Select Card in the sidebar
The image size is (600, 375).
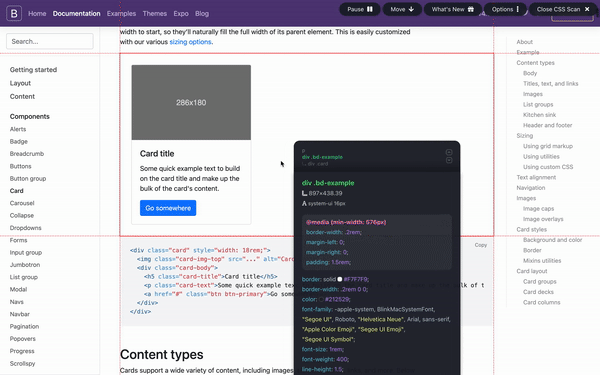(x=16, y=191)
